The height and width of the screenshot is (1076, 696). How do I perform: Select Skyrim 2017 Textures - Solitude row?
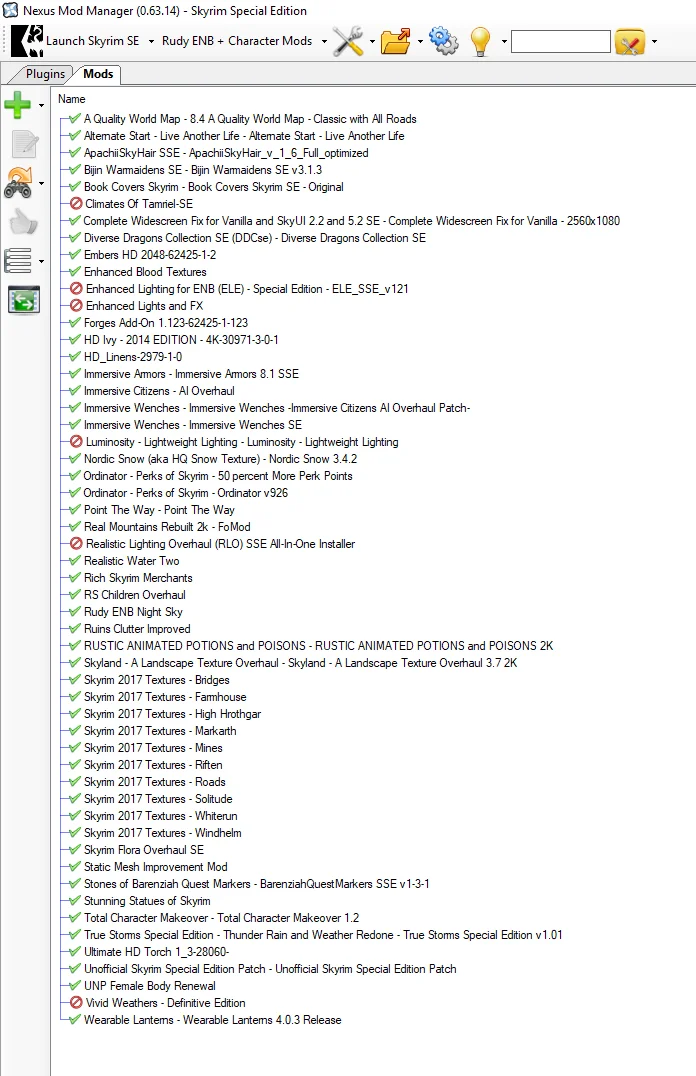click(158, 799)
